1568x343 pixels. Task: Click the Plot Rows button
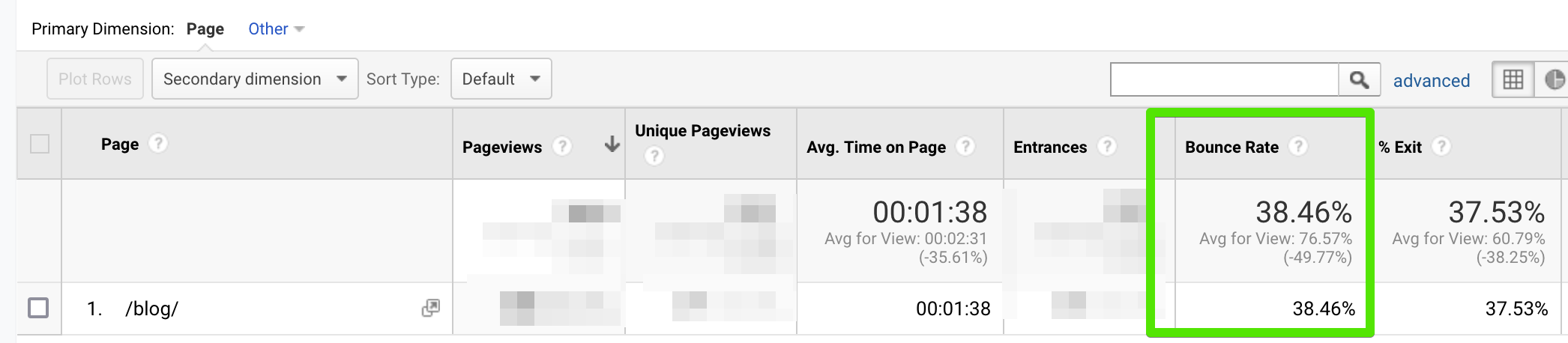pos(95,79)
